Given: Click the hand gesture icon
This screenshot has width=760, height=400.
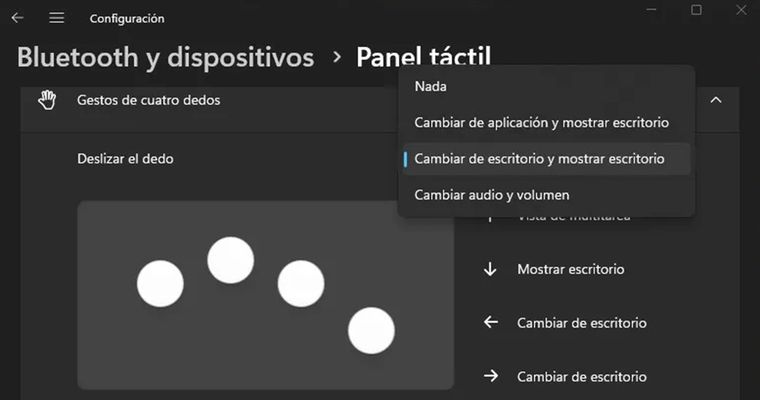Looking at the screenshot, I should coord(47,100).
